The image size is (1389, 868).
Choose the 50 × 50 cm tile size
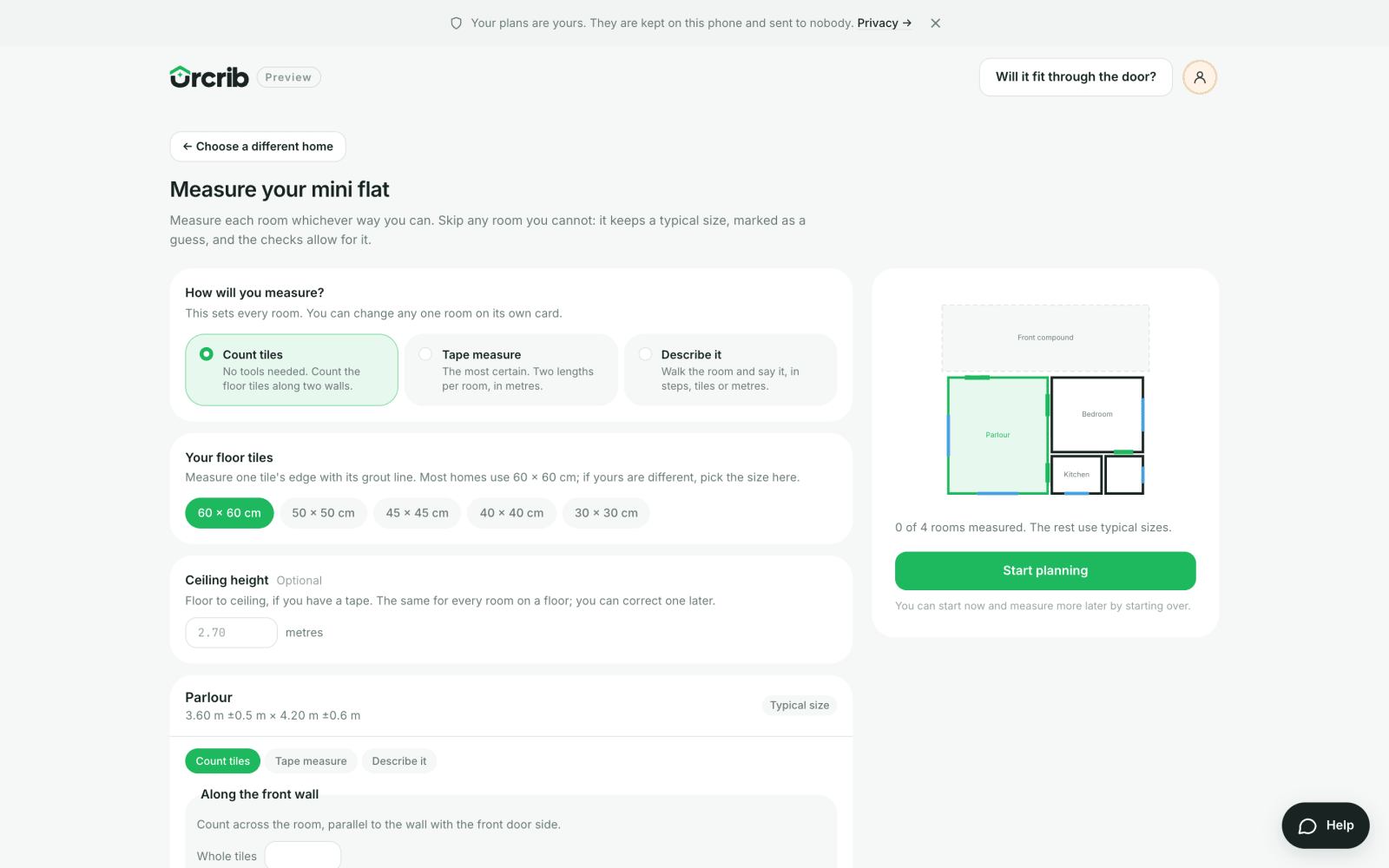[x=323, y=513]
